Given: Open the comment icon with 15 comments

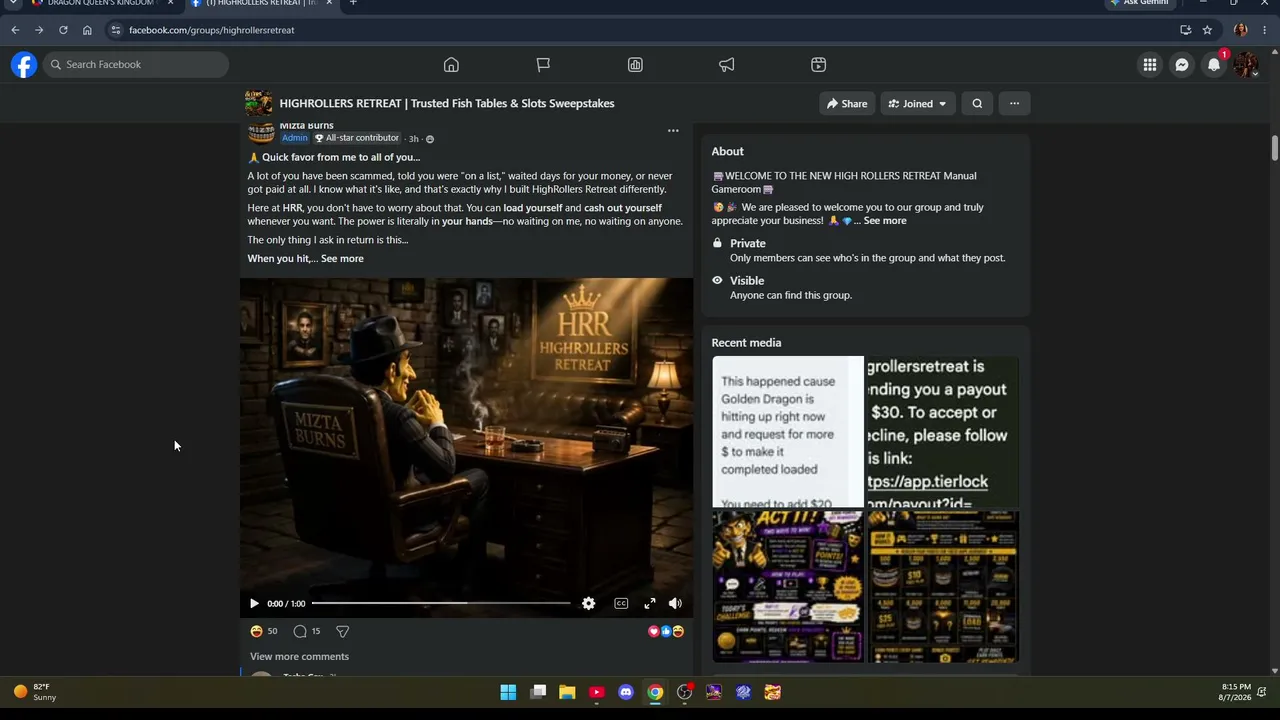Looking at the screenshot, I should 300,631.
